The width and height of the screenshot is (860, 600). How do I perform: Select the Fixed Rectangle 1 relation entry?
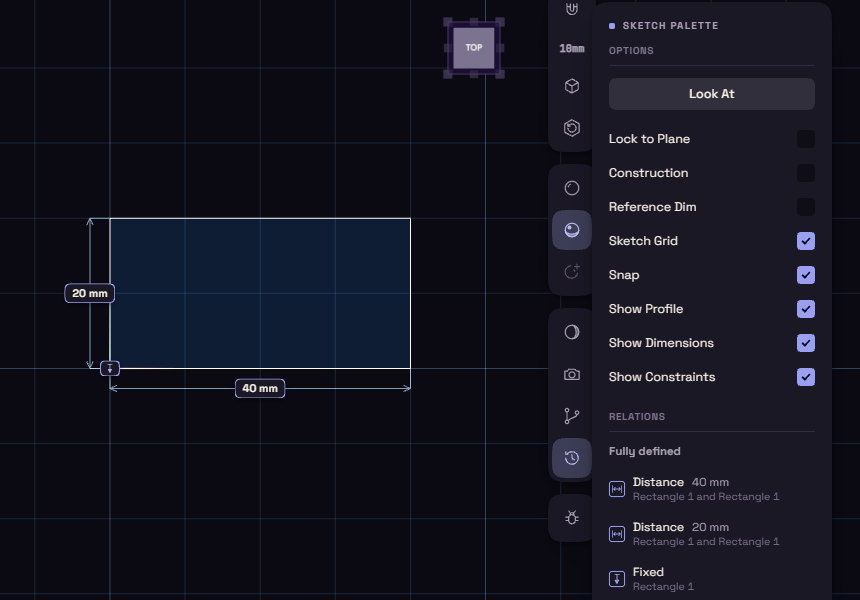click(711, 579)
